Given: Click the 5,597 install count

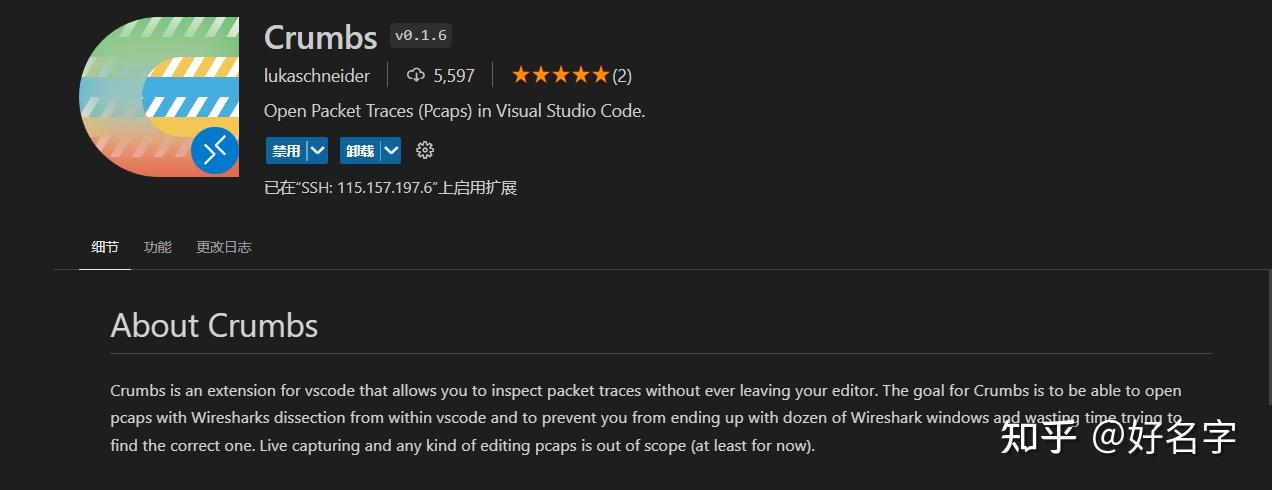Looking at the screenshot, I should (454, 75).
